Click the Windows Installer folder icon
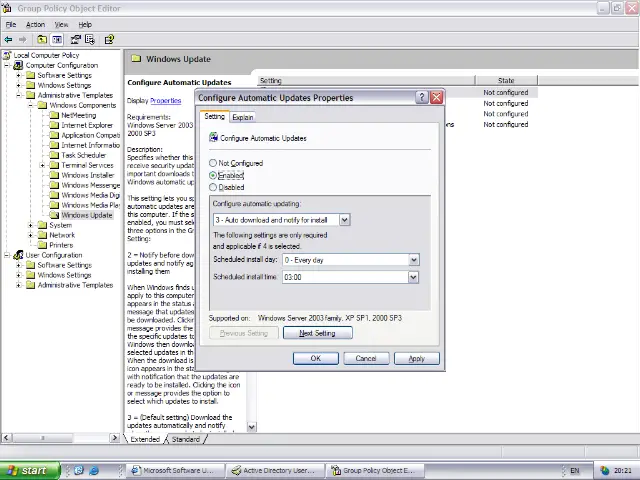Screen dimensions: 640x480 click(x=54, y=175)
